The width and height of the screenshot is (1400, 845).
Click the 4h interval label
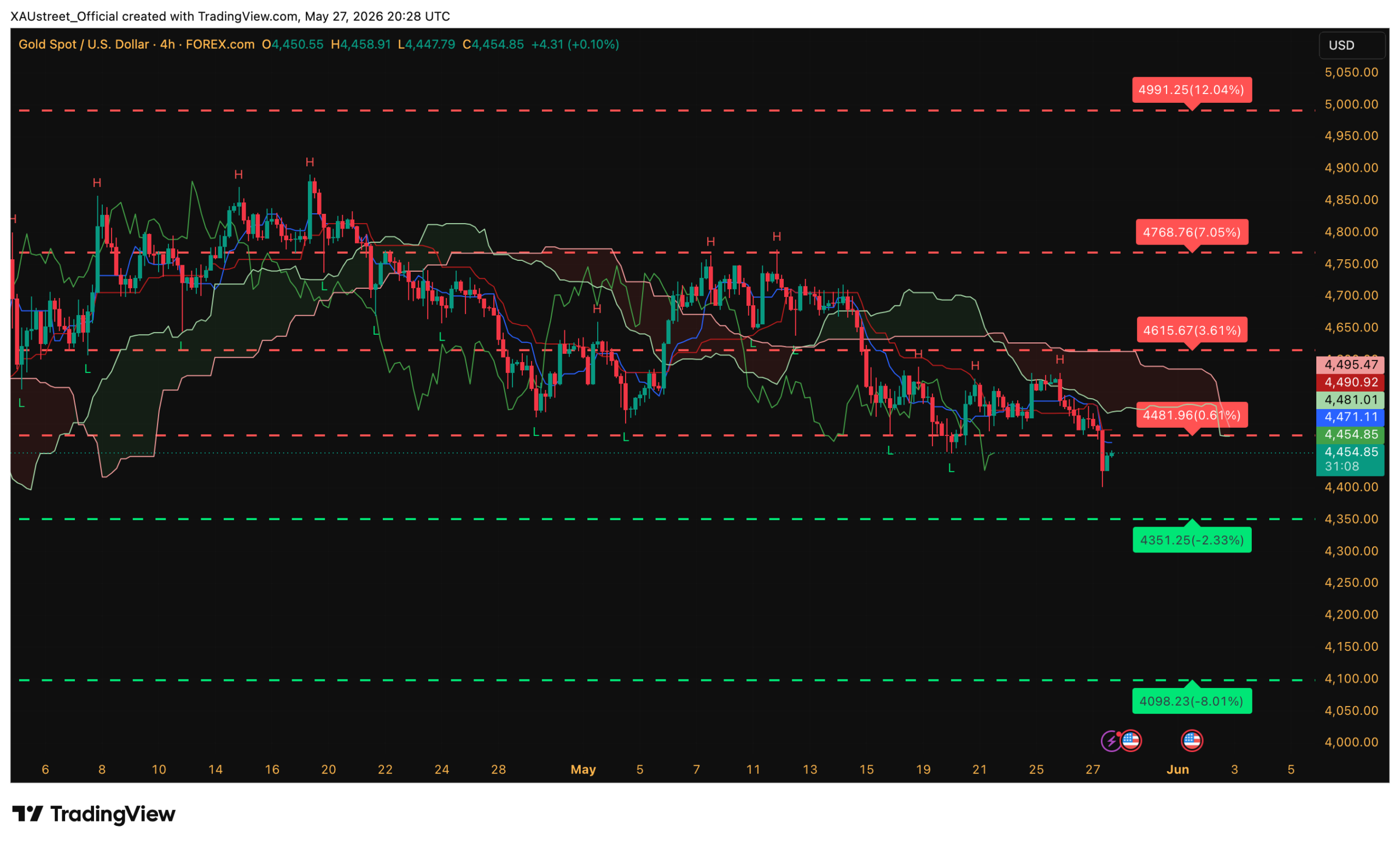click(x=167, y=44)
